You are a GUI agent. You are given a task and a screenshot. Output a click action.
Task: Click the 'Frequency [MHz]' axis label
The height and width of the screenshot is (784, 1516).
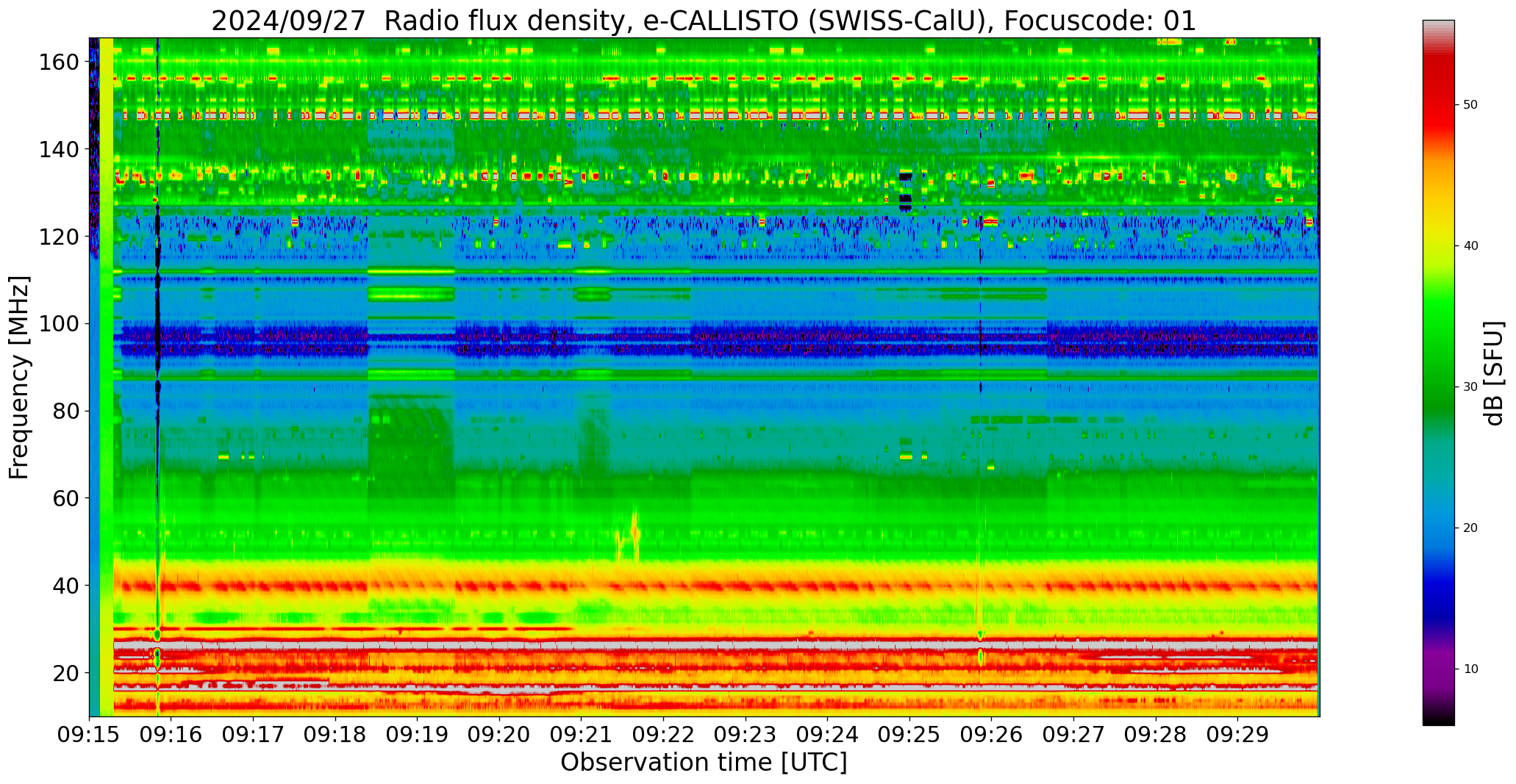[20, 377]
